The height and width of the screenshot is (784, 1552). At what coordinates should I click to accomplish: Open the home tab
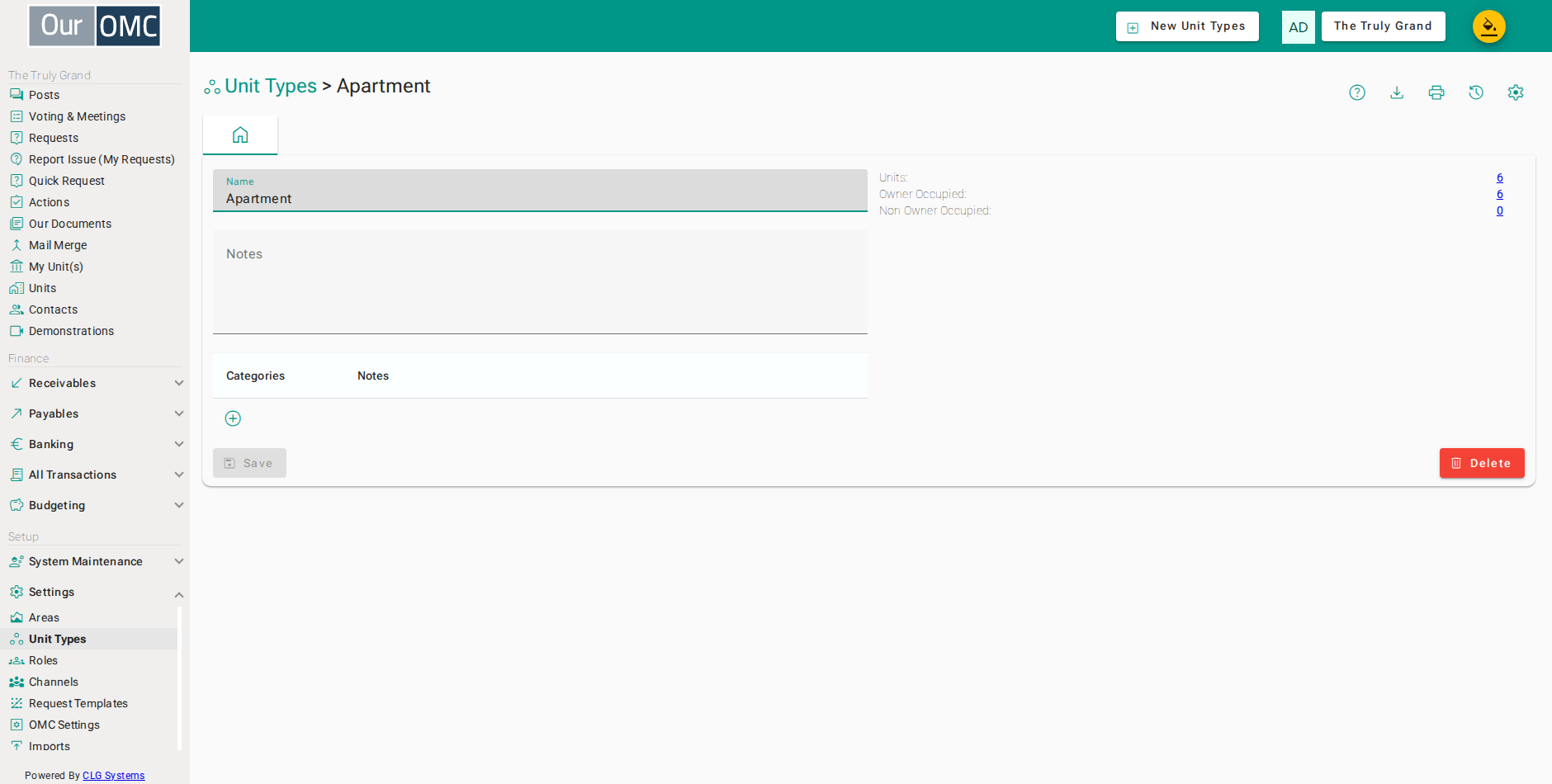click(240, 135)
